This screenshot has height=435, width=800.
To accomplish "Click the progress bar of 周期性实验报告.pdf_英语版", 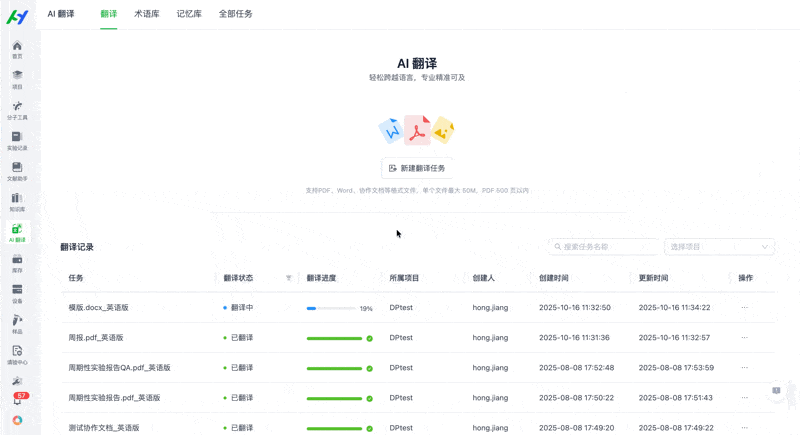I will (x=334, y=398).
